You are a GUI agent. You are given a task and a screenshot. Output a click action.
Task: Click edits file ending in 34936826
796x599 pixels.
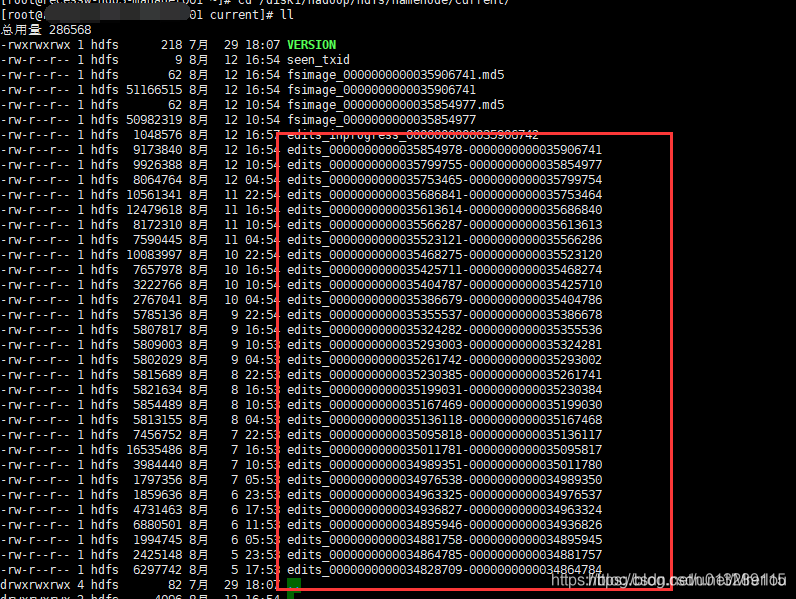pos(444,525)
